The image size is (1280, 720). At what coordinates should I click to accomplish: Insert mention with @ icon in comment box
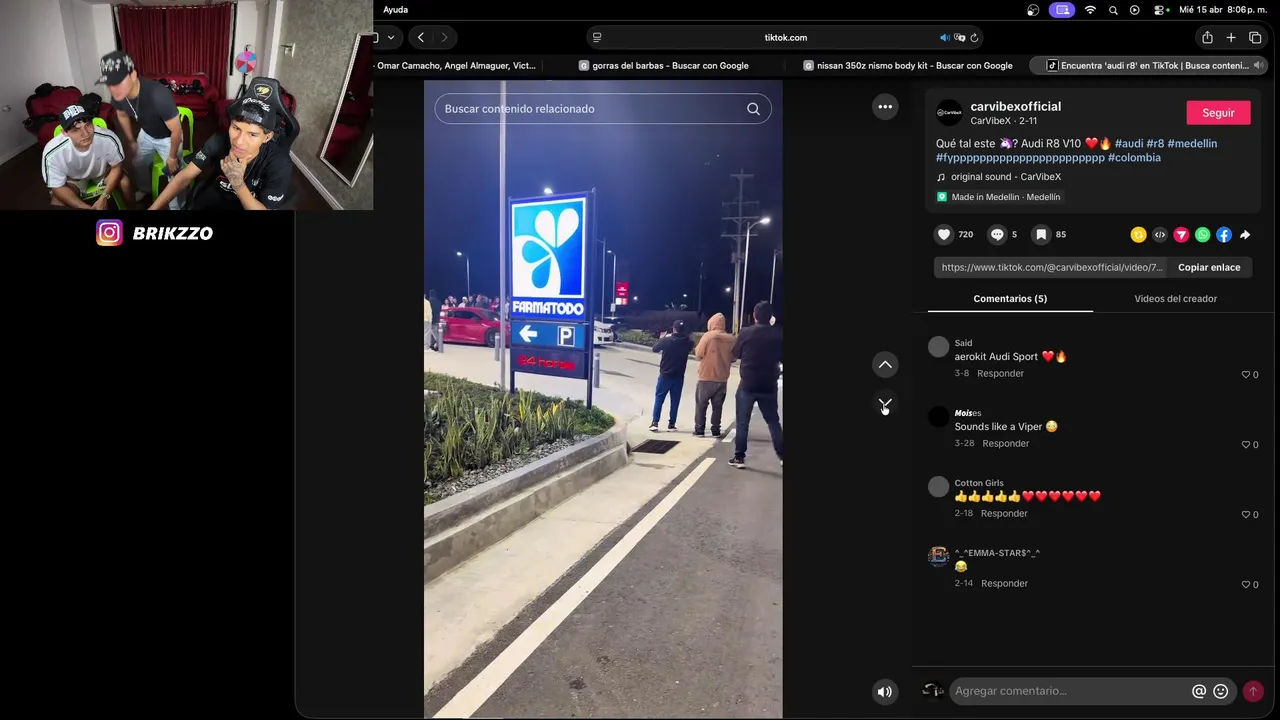click(1199, 691)
